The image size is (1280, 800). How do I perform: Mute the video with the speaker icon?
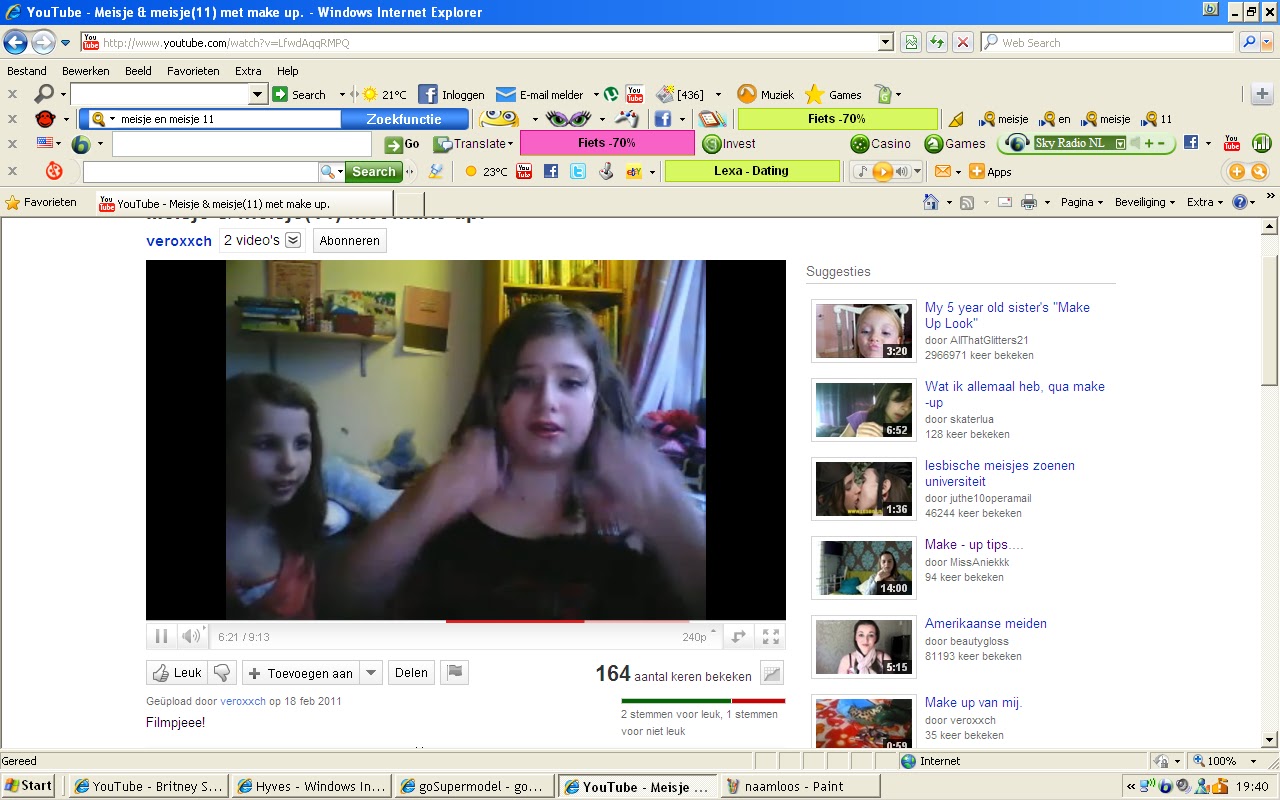tap(190, 636)
